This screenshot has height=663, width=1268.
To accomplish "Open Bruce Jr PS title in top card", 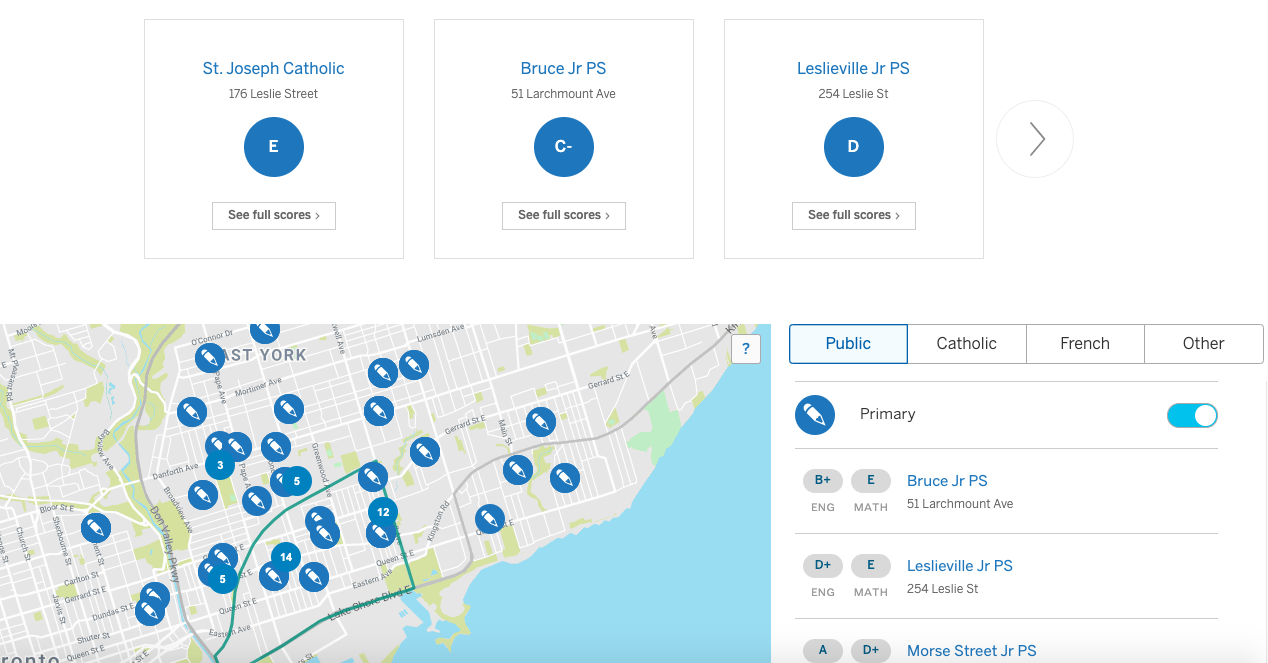I will pyautogui.click(x=564, y=68).
